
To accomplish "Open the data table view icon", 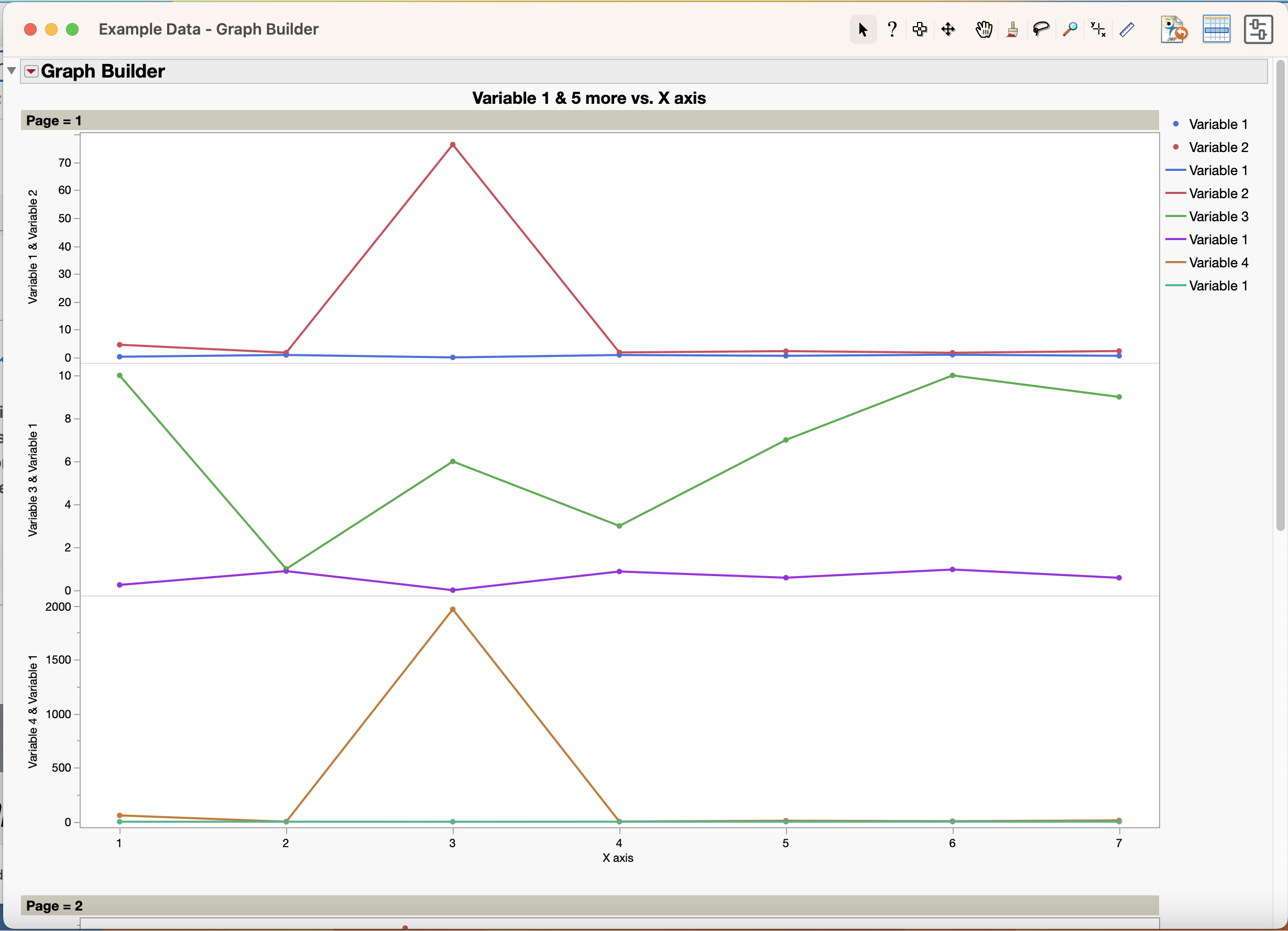I will pyautogui.click(x=1216, y=29).
